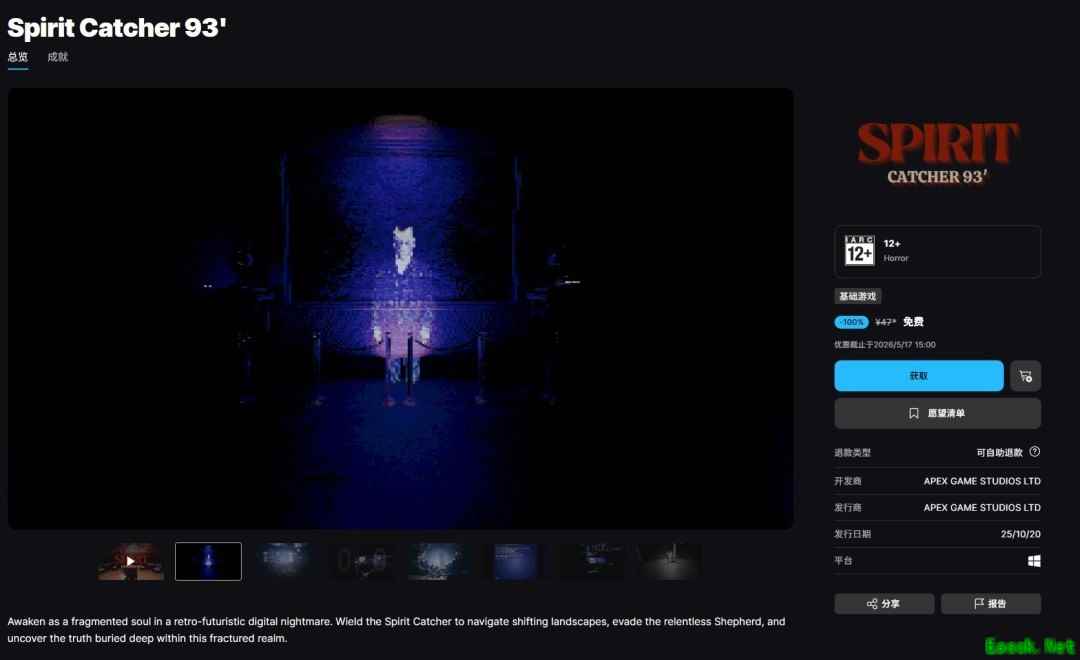This screenshot has height=660, width=1080.
Task: Click the main screenshot viewer image
Action: click(x=400, y=309)
